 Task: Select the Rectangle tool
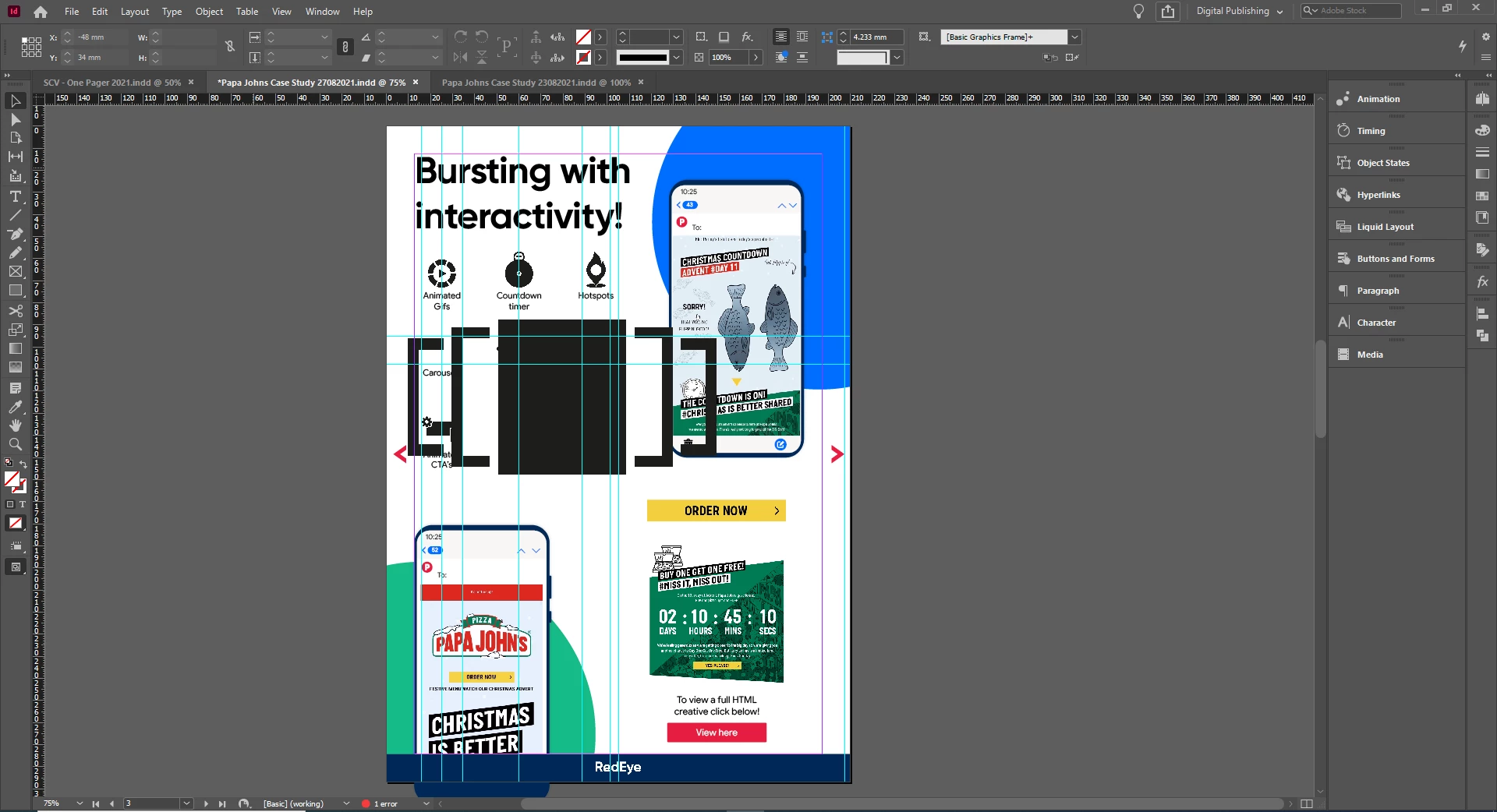(15, 291)
